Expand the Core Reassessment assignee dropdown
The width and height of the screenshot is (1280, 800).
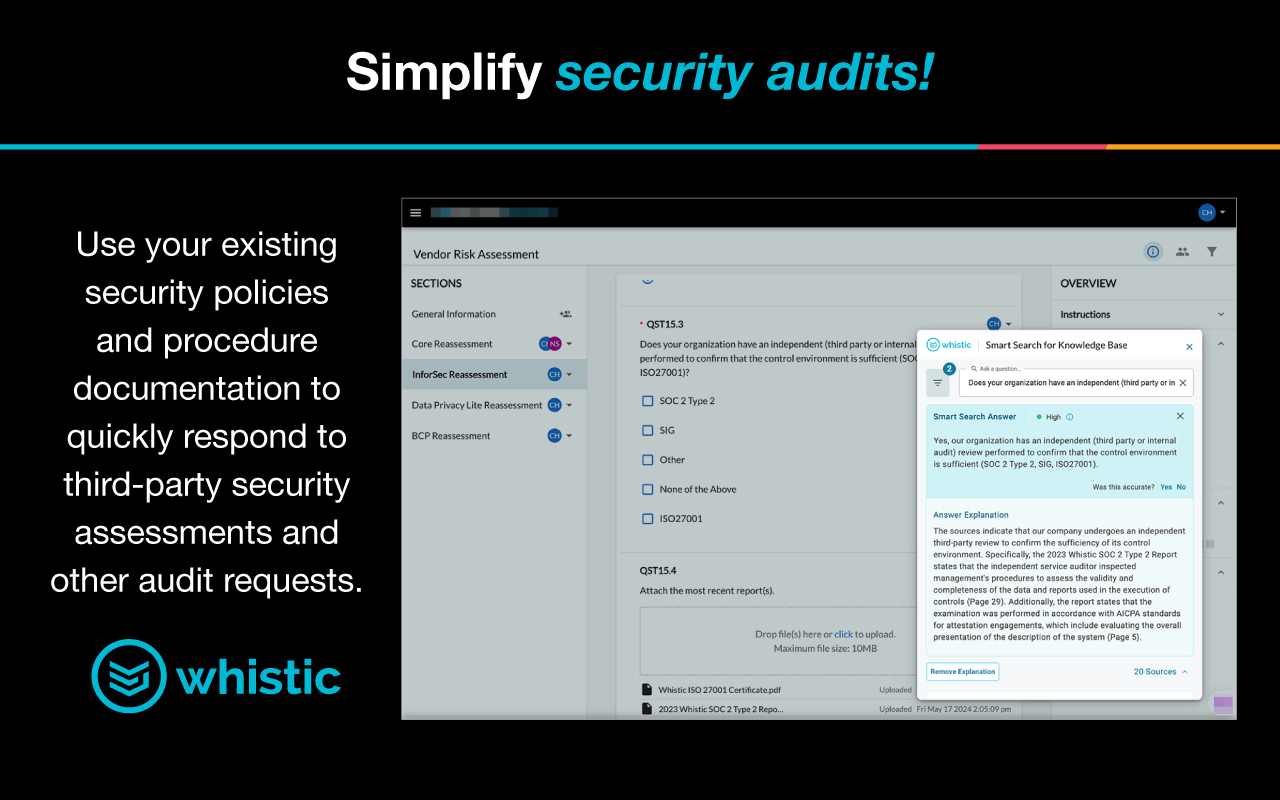pos(569,344)
